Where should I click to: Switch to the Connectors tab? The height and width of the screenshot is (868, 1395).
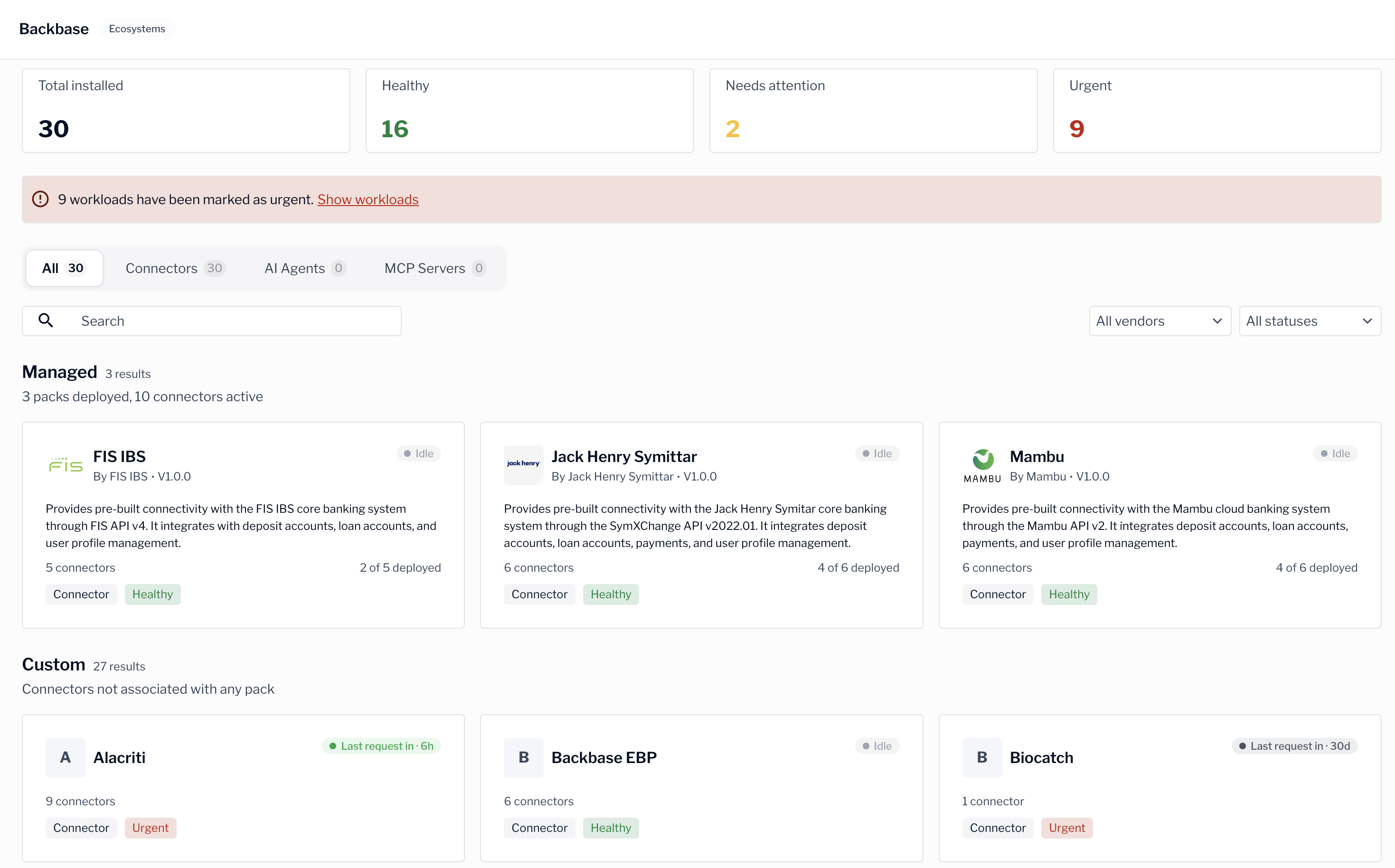click(175, 268)
